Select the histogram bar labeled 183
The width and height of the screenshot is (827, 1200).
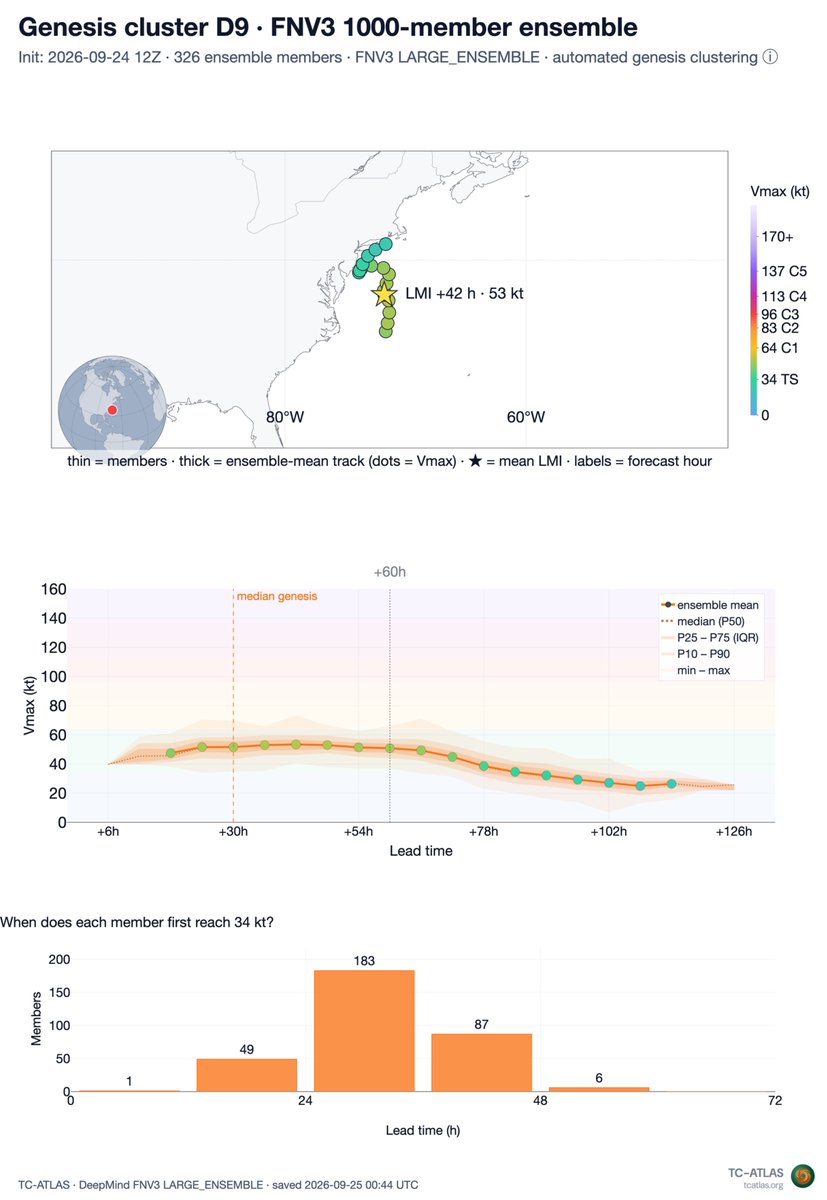click(x=364, y=1031)
